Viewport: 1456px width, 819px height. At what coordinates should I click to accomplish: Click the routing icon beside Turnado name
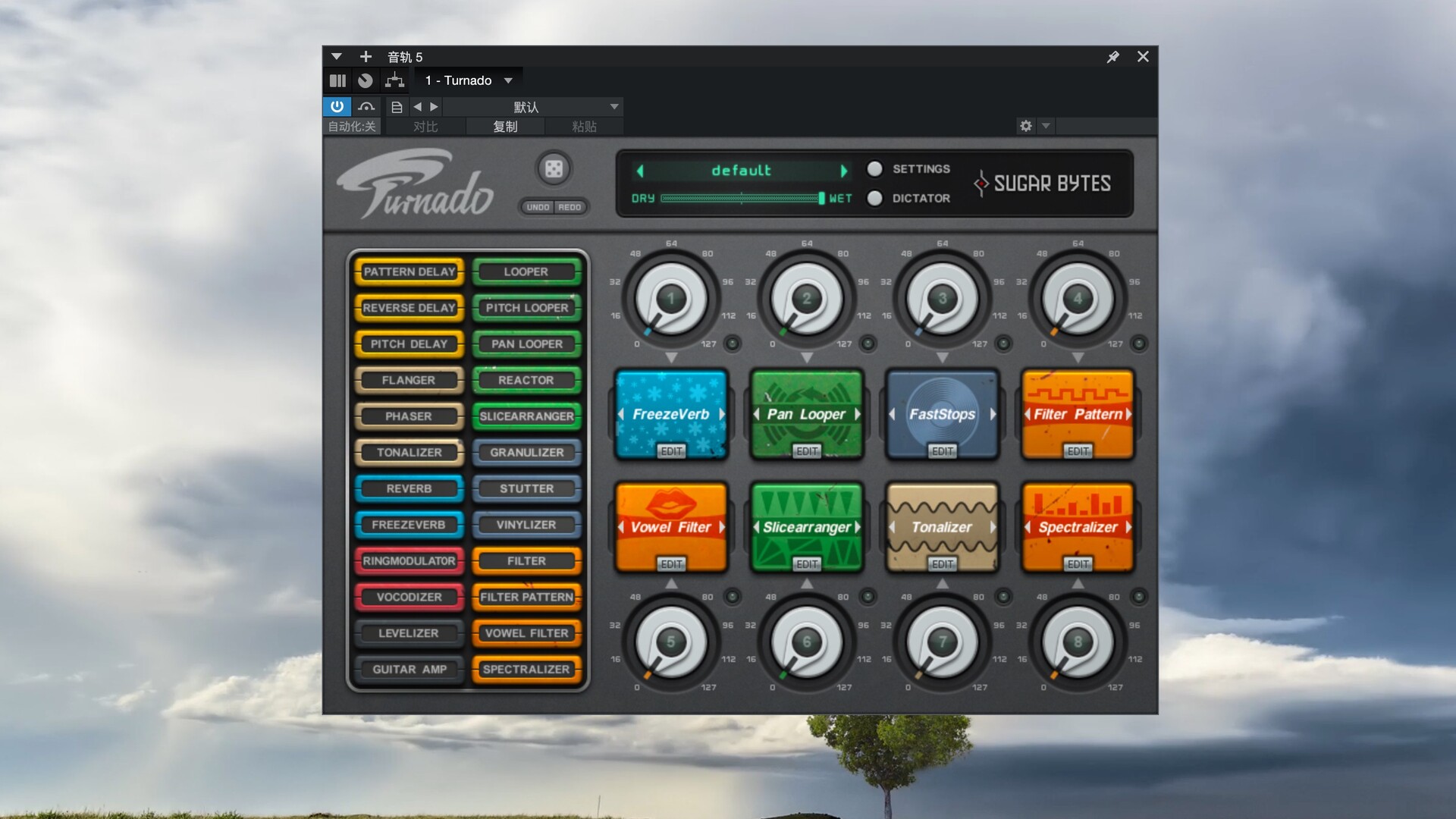[x=394, y=80]
